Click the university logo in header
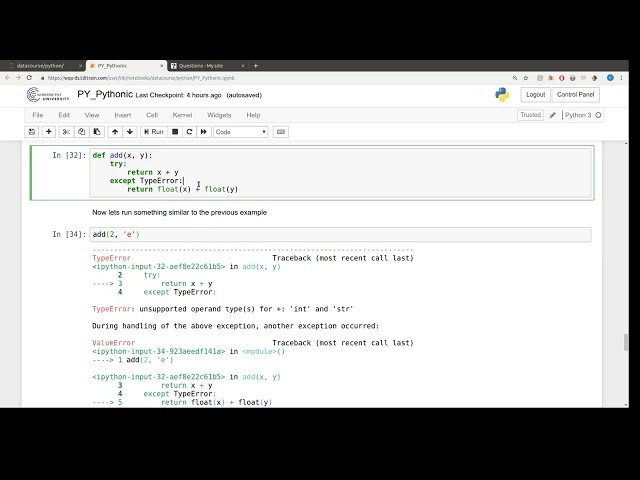 [x=48, y=95]
